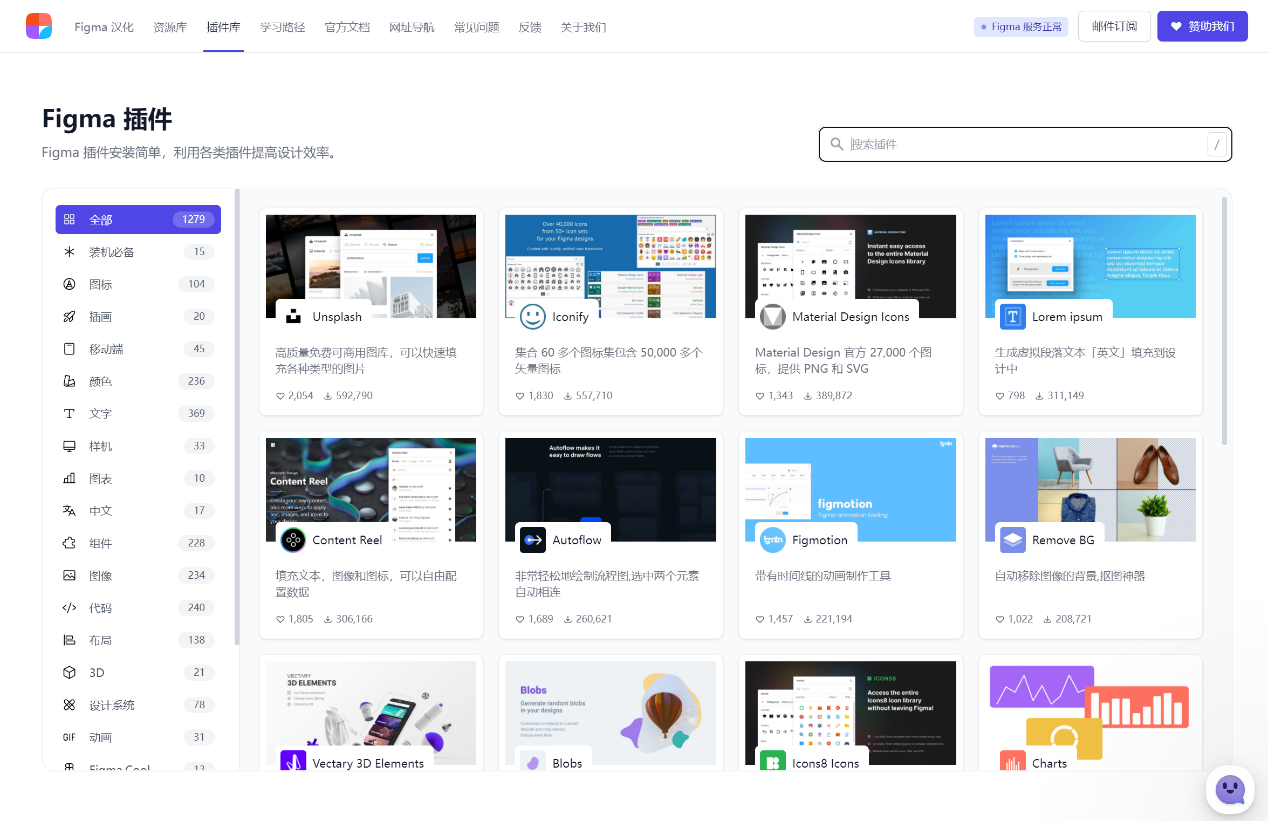Click the 文字 T icon

coord(69,414)
